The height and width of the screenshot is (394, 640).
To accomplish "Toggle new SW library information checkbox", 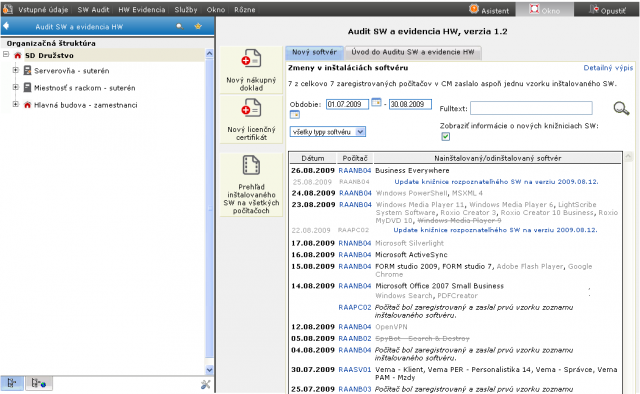I will pyautogui.click(x=446, y=136).
